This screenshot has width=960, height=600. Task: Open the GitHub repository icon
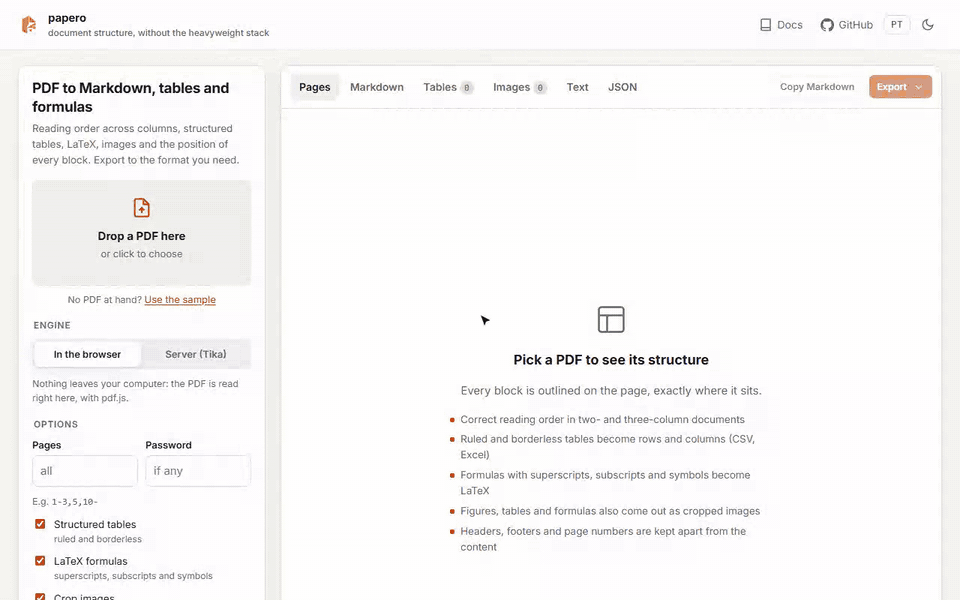click(827, 25)
